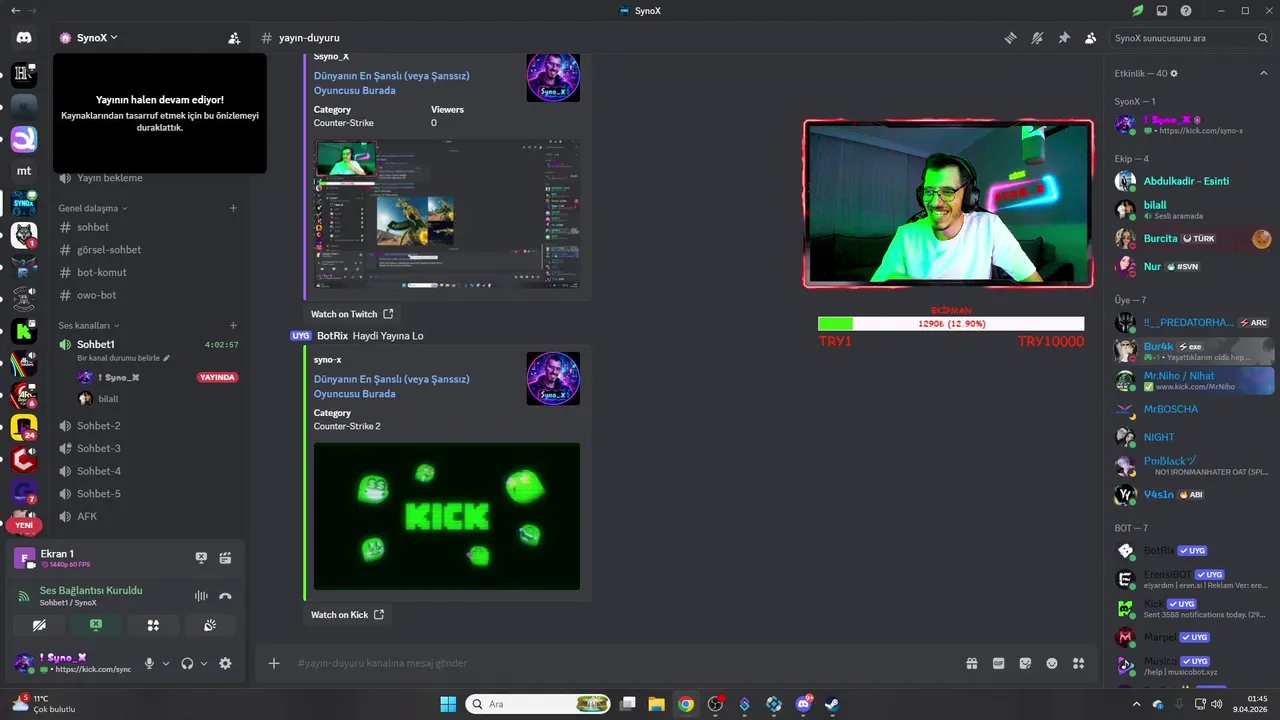Toggle camera in voice panel
The image size is (1280, 720).
pyautogui.click(x=39, y=625)
